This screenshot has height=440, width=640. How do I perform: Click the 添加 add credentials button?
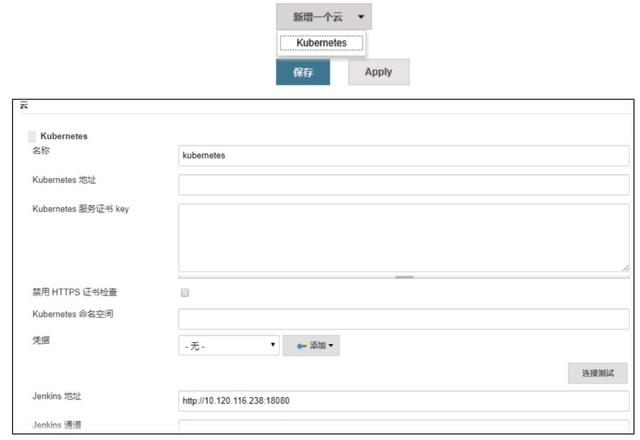click(x=311, y=346)
